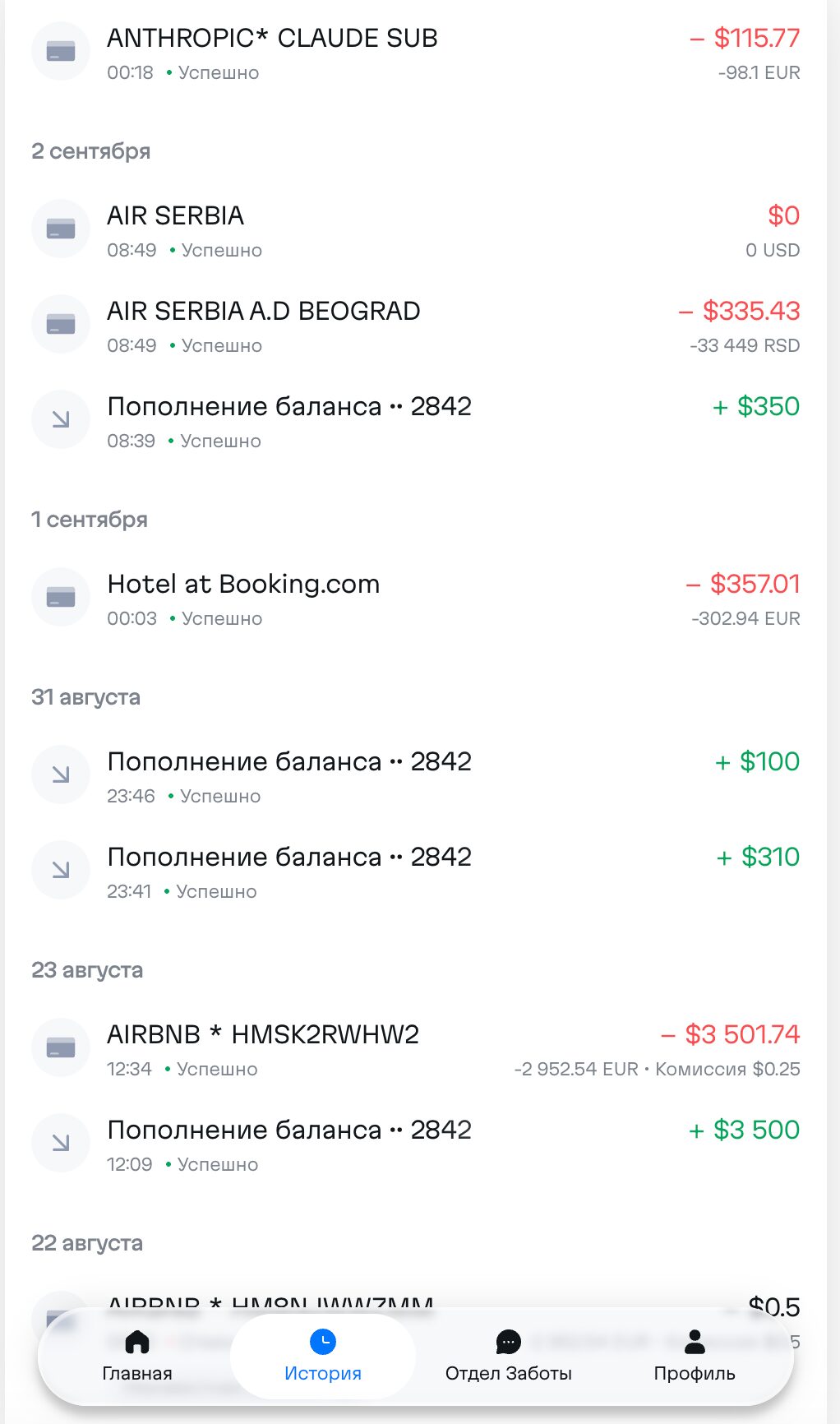Open Пополнение баланса +$3 500 entry
The height and width of the screenshot is (1424, 840).
coord(416,1144)
